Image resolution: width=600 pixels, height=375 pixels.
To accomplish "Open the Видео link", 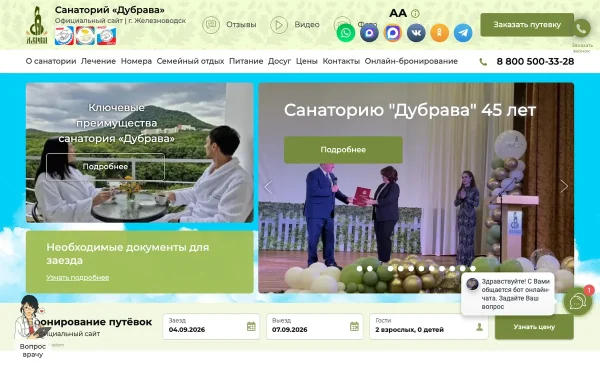I will tap(307, 25).
